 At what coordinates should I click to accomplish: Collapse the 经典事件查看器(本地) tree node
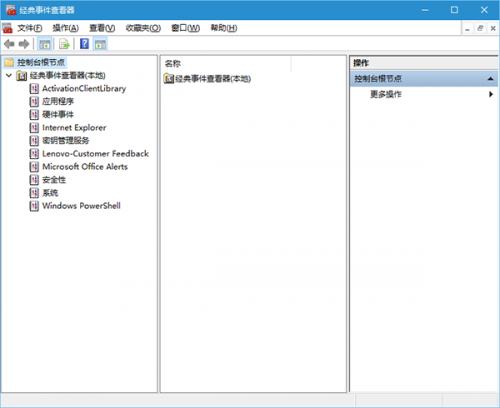(x=9, y=76)
